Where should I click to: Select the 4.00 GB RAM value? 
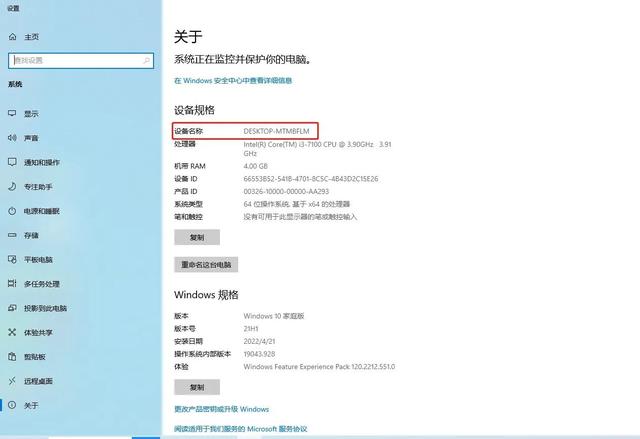coord(256,166)
